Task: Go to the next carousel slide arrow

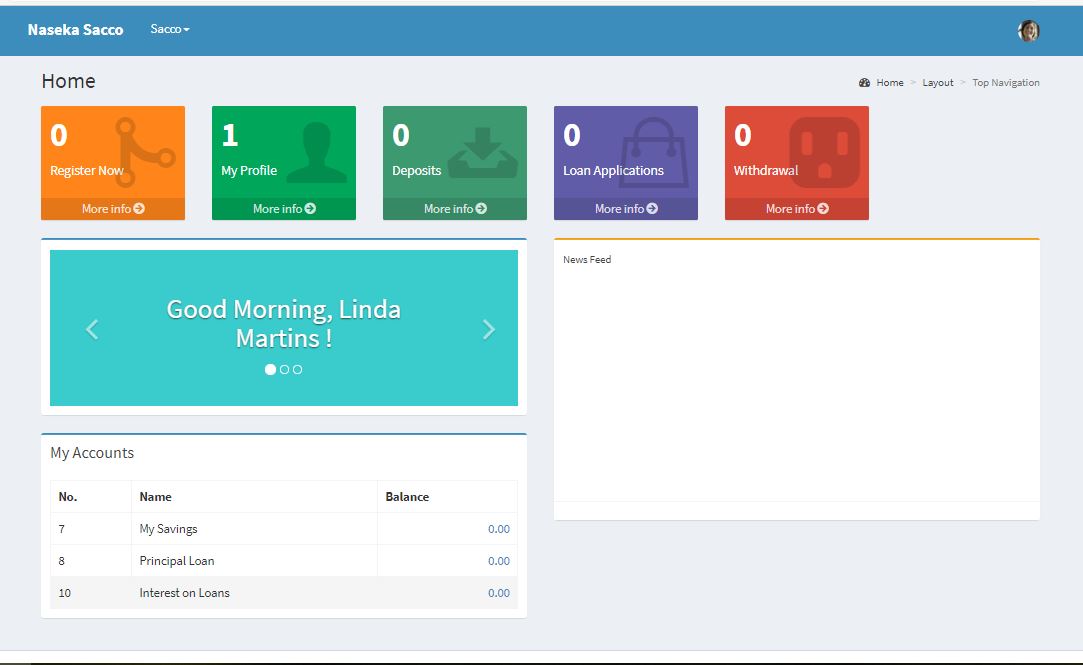Action: (x=488, y=329)
